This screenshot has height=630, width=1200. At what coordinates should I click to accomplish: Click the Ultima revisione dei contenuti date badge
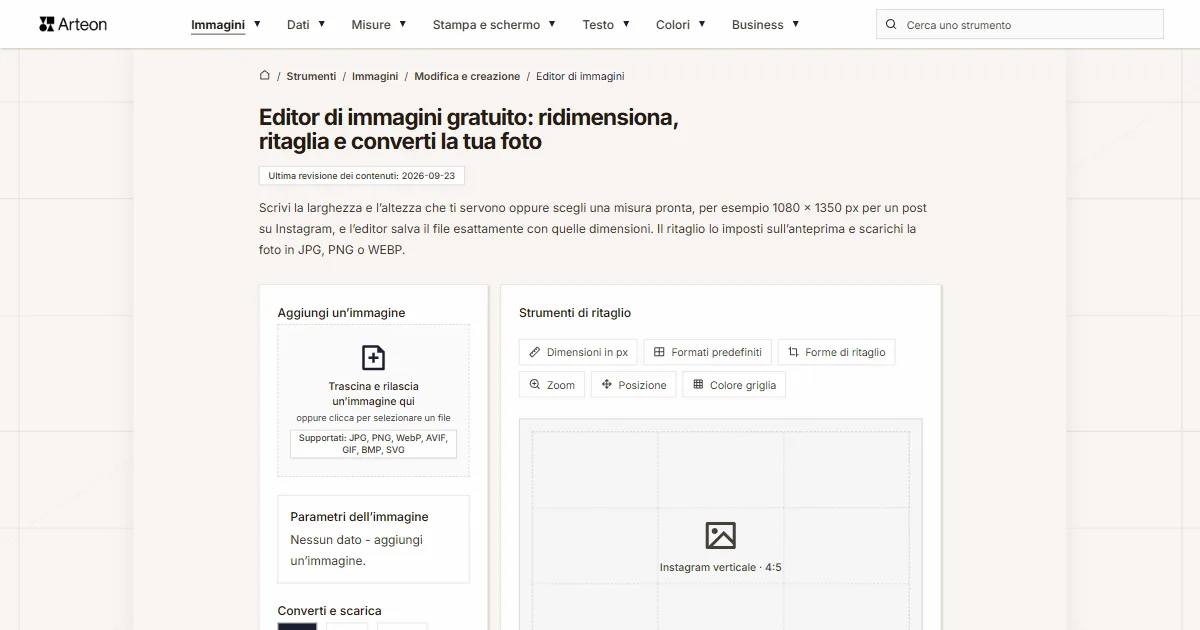pos(361,176)
